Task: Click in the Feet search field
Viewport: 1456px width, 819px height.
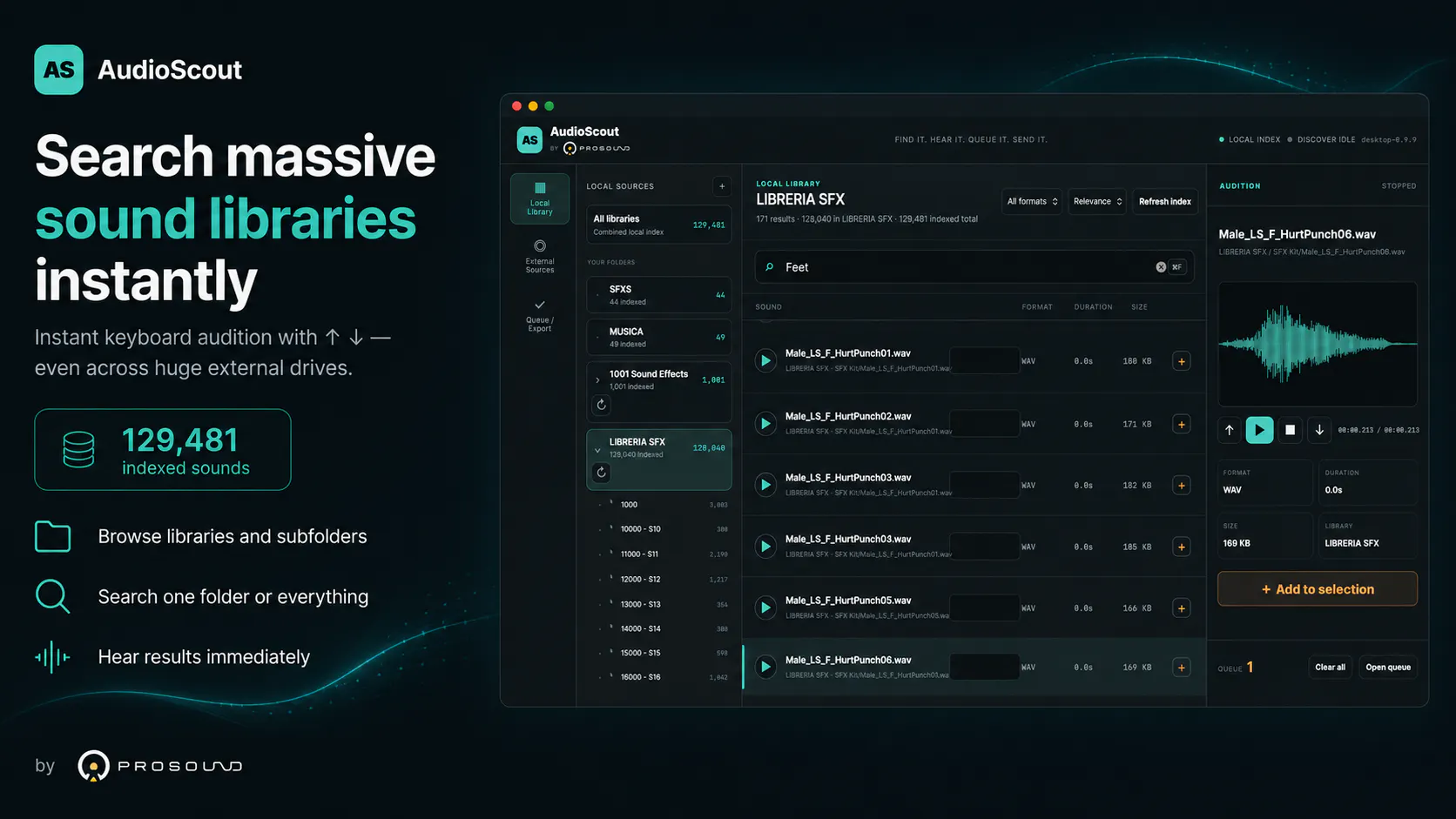Action: (974, 267)
